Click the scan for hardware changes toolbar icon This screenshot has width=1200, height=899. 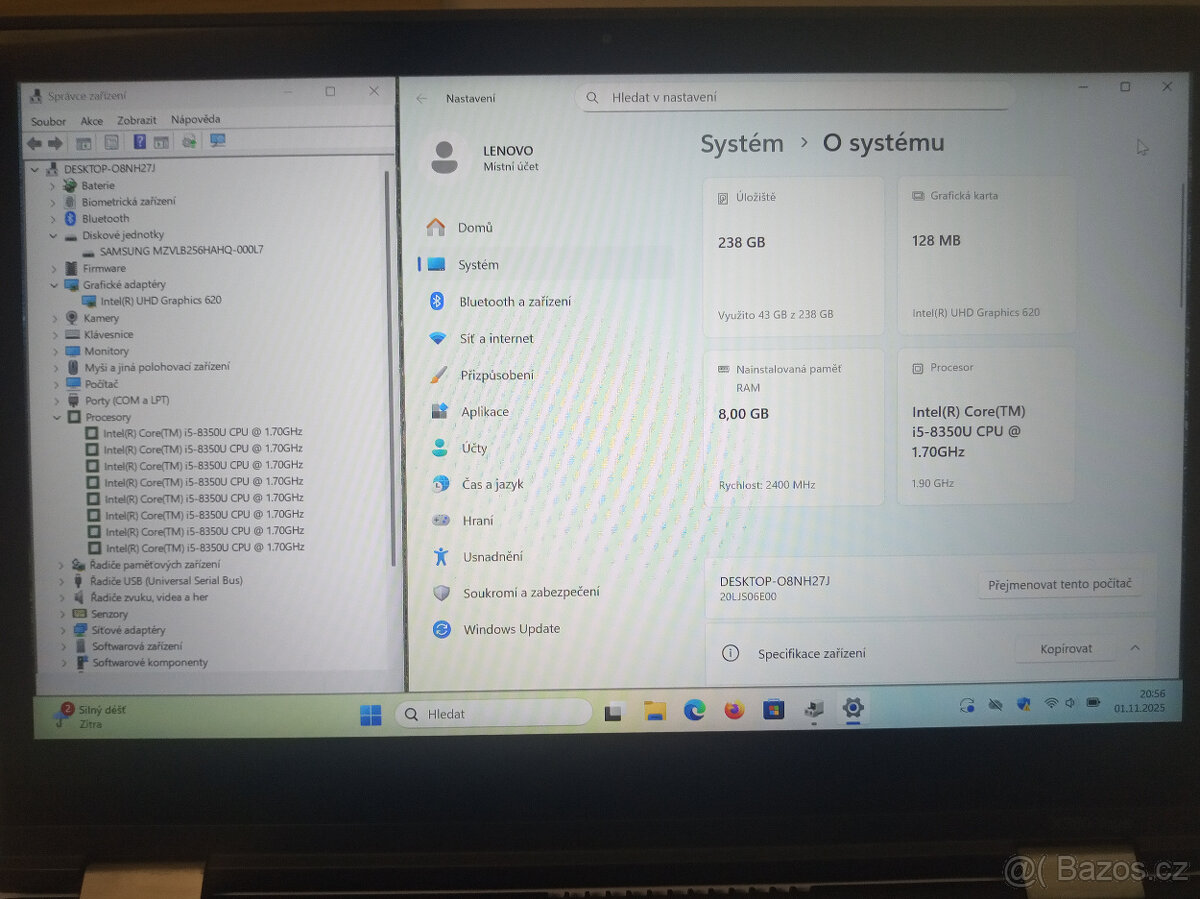tap(188, 141)
